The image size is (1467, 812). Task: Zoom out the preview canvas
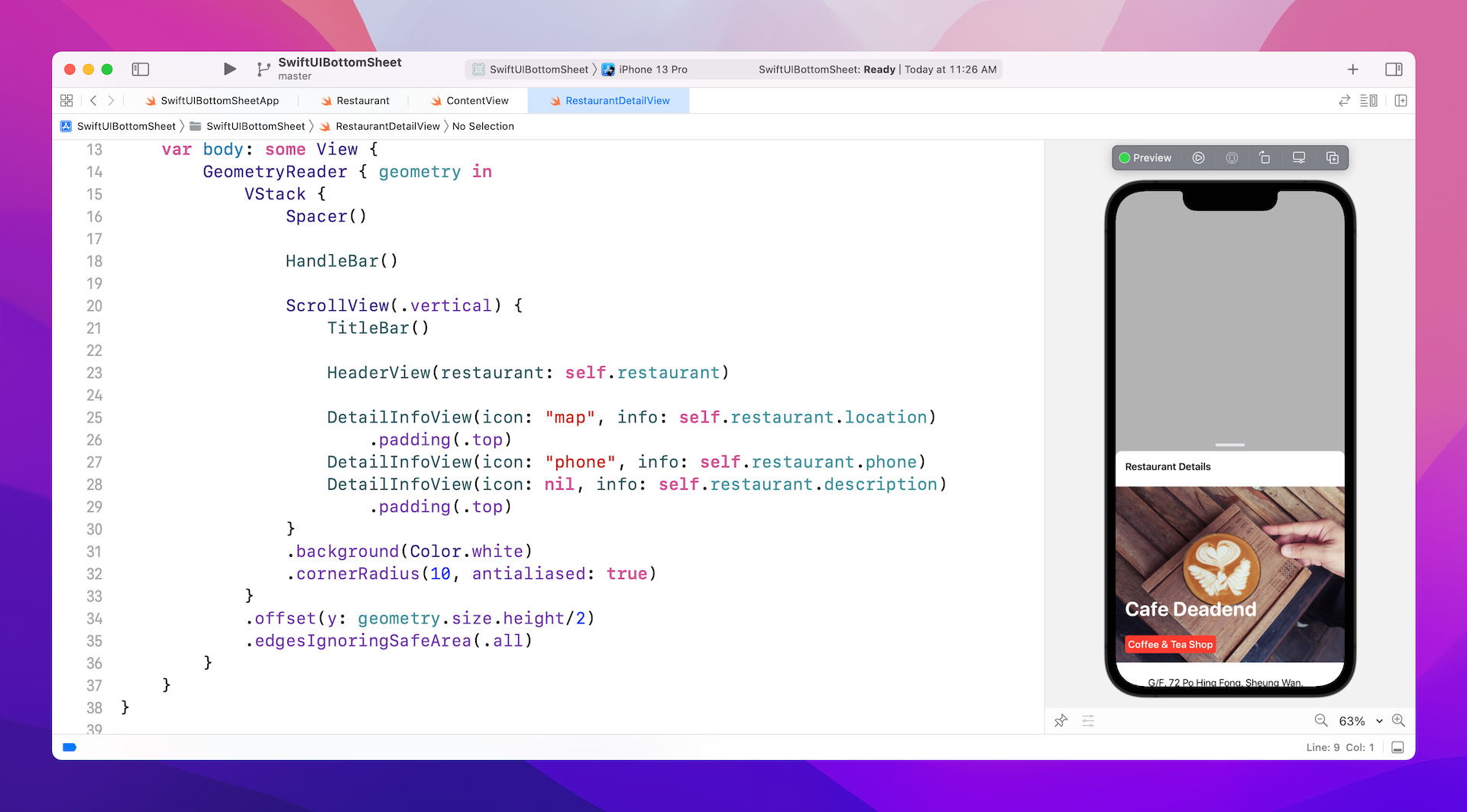pos(1320,720)
